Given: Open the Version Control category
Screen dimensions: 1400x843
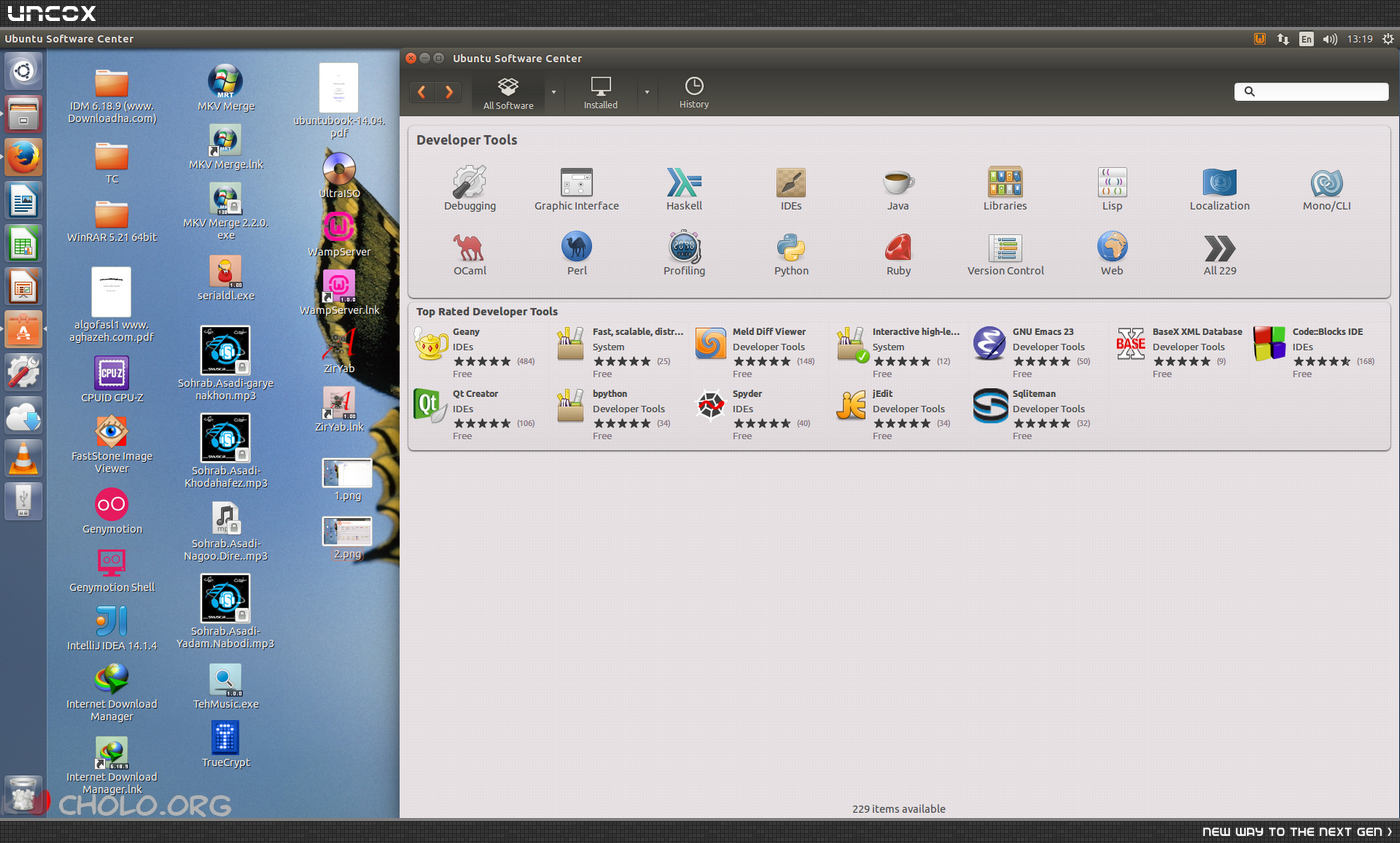Looking at the screenshot, I should (x=1005, y=254).
